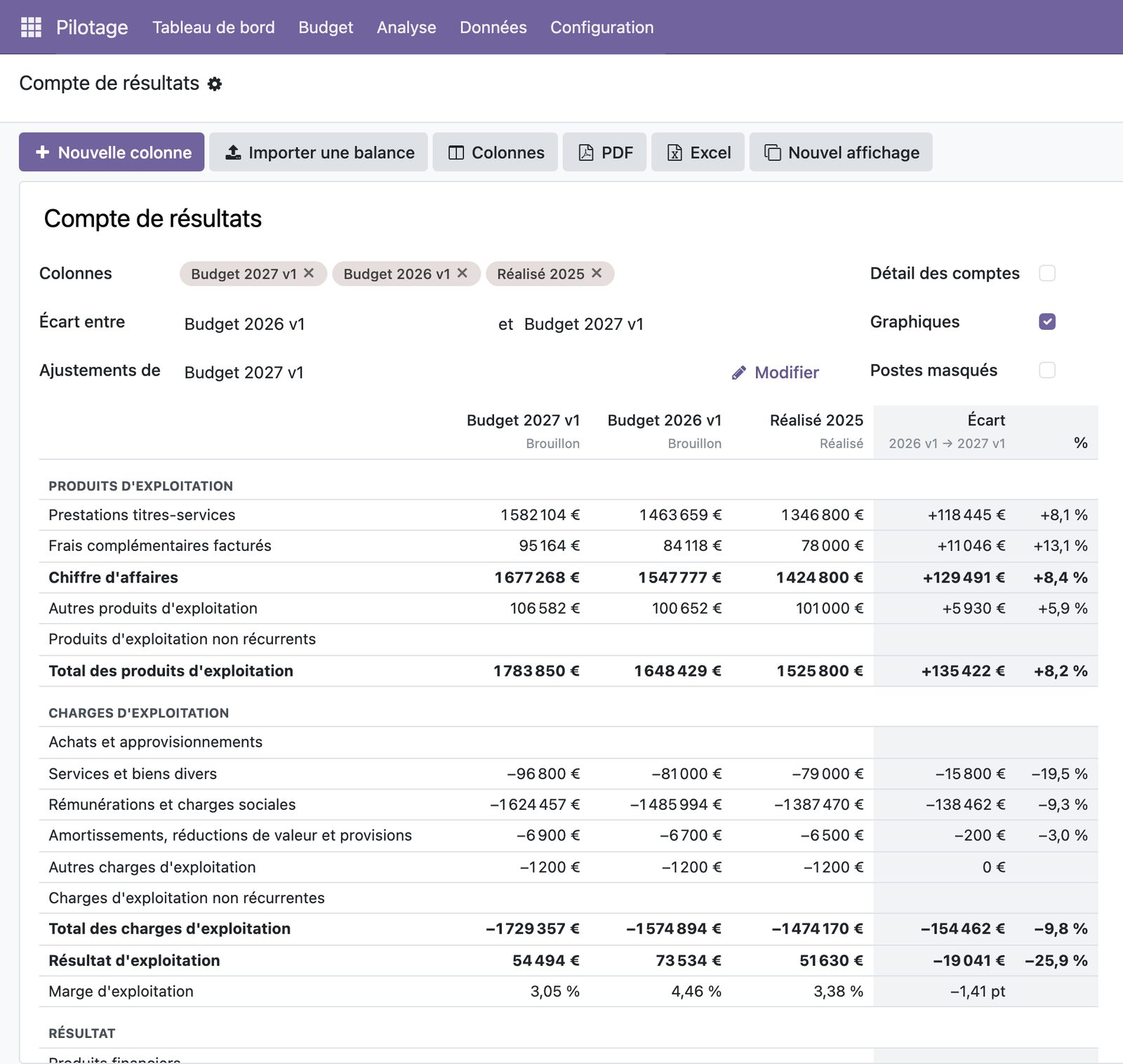Screen dimensions: 1123x1064
Task: Click the Écart column header
Action: pyautogui.click(x=986, y=420)
